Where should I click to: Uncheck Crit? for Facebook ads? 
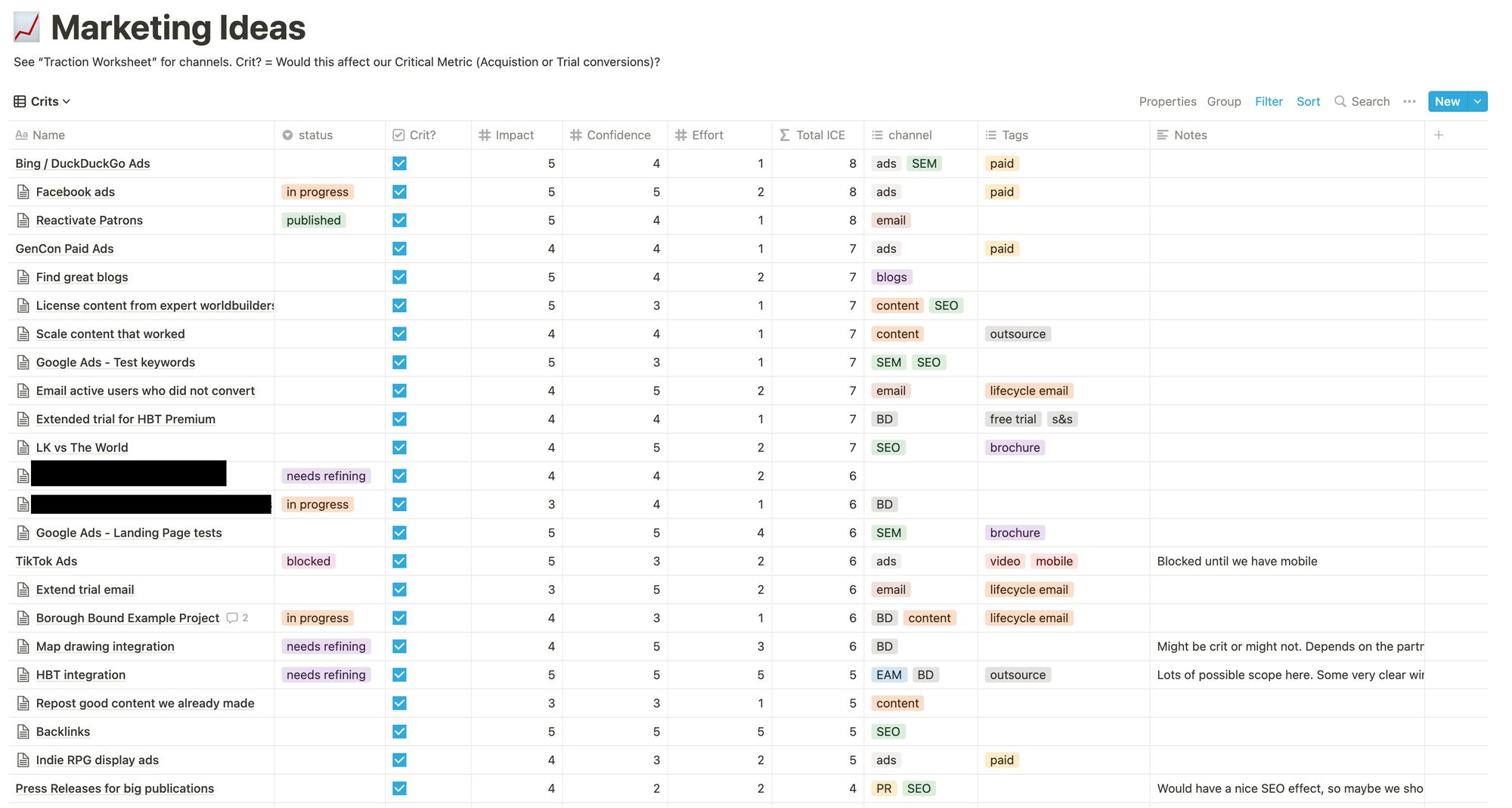pyautogui.click(x=399, y=192)
